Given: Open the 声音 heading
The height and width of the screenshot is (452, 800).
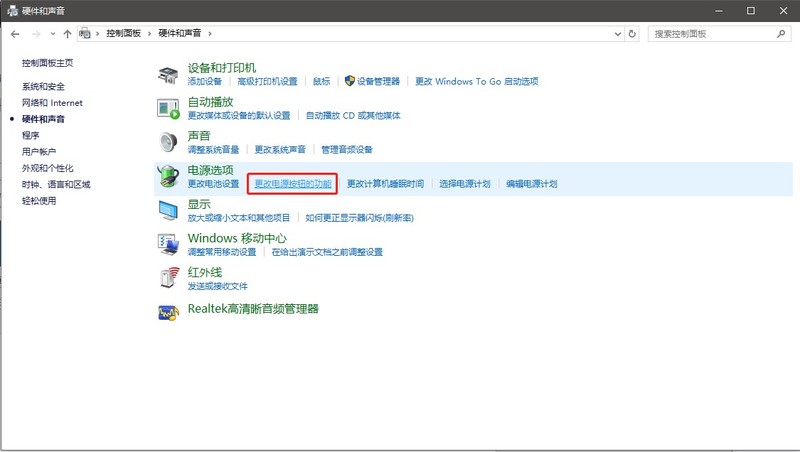Looking at the screenshot, I should [x=199, y=136].
